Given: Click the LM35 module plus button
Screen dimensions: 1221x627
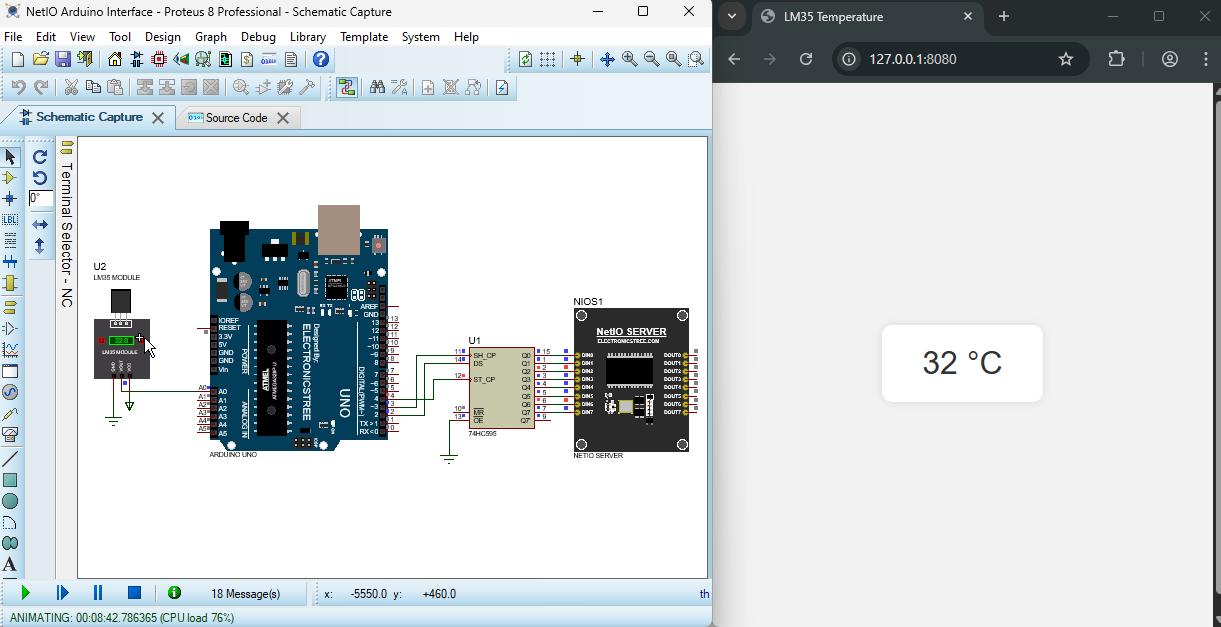Looking at the screenshot, I should coord(140,339).
